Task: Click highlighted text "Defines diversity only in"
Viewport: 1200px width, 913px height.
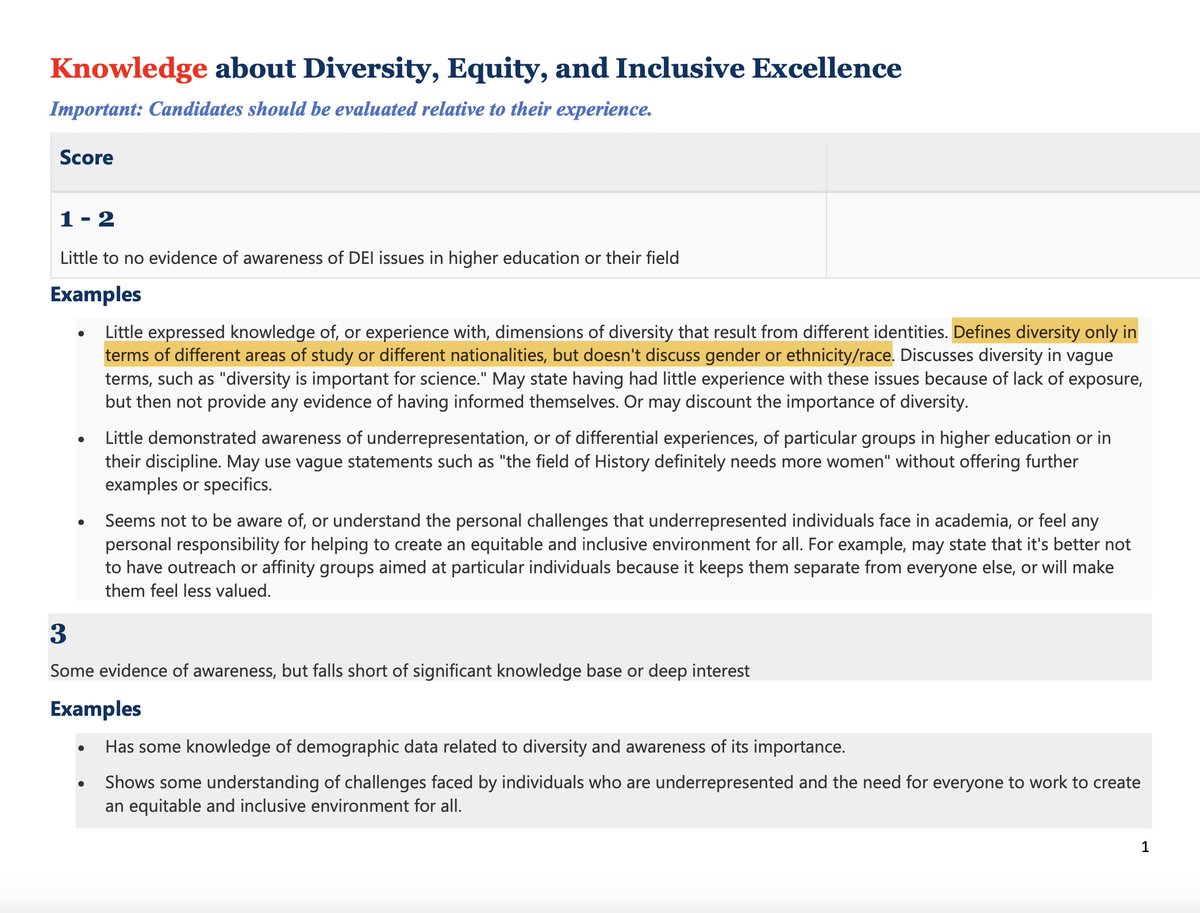Action: click(x=1045, y=331)
